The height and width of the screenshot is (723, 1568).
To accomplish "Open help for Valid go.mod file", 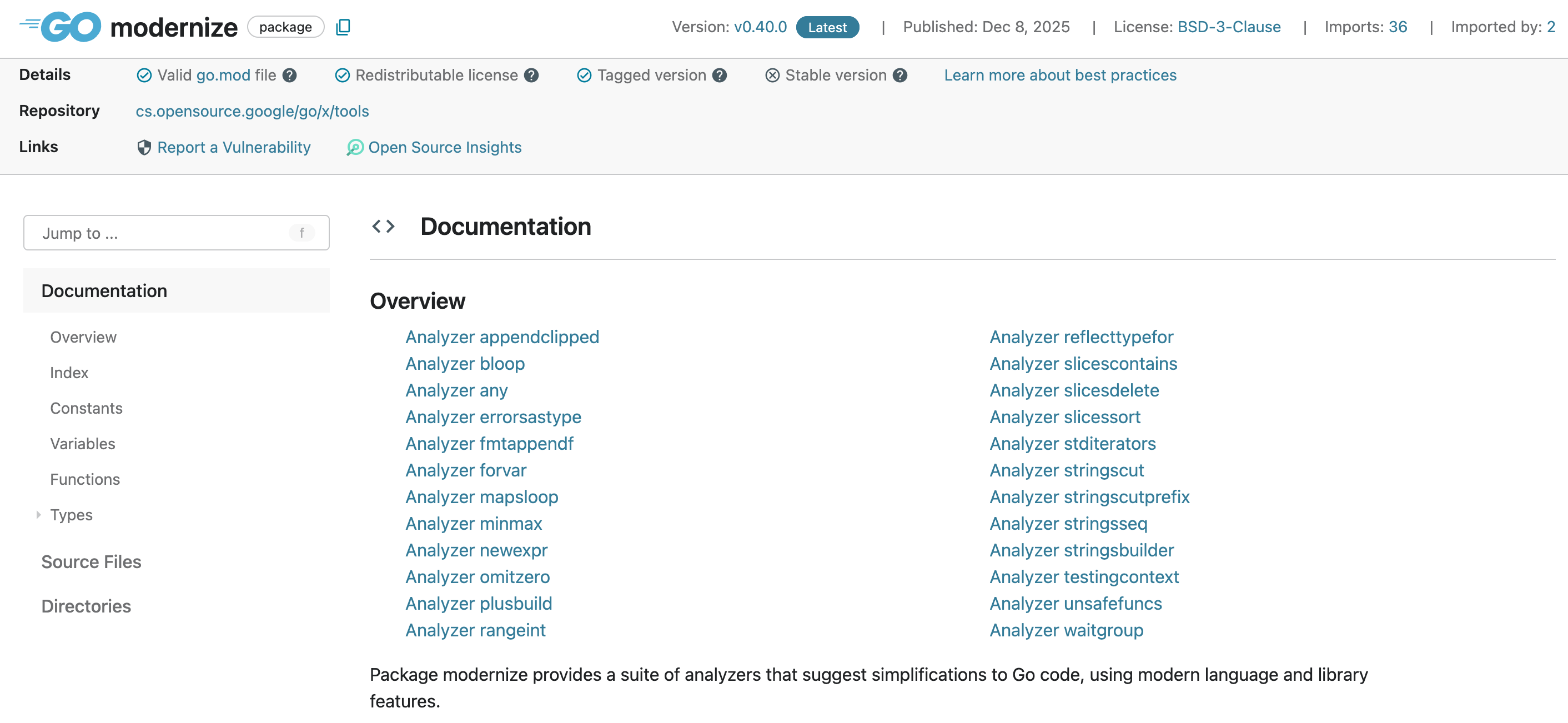I will click(x=290, y=75).
